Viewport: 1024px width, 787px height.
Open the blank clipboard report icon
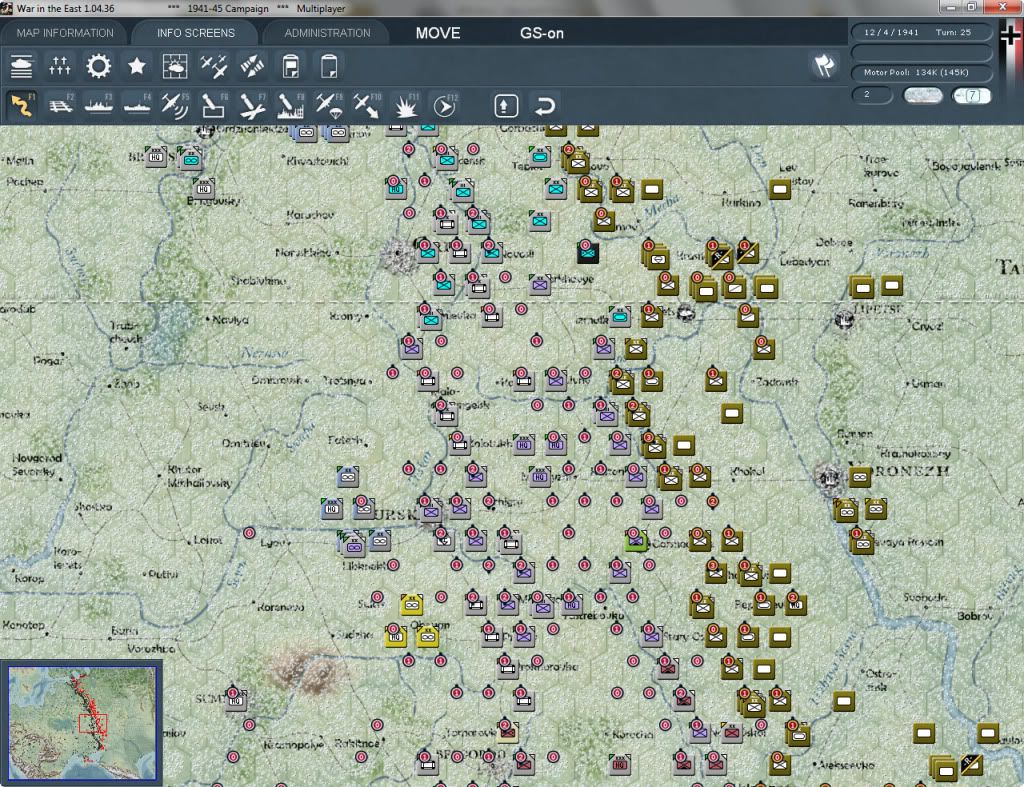pyautogui.click(x=329, y=66)
